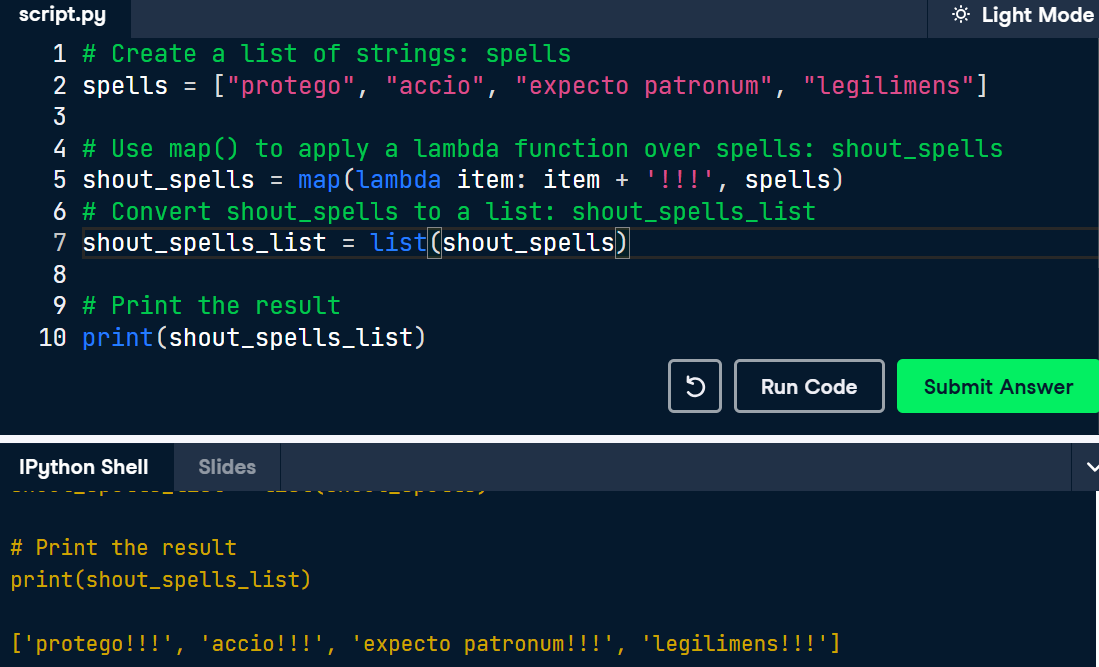This screenshot has width=1099, height=667.
Task: Click the print keyword in line 10
Action: pos(118,338)
